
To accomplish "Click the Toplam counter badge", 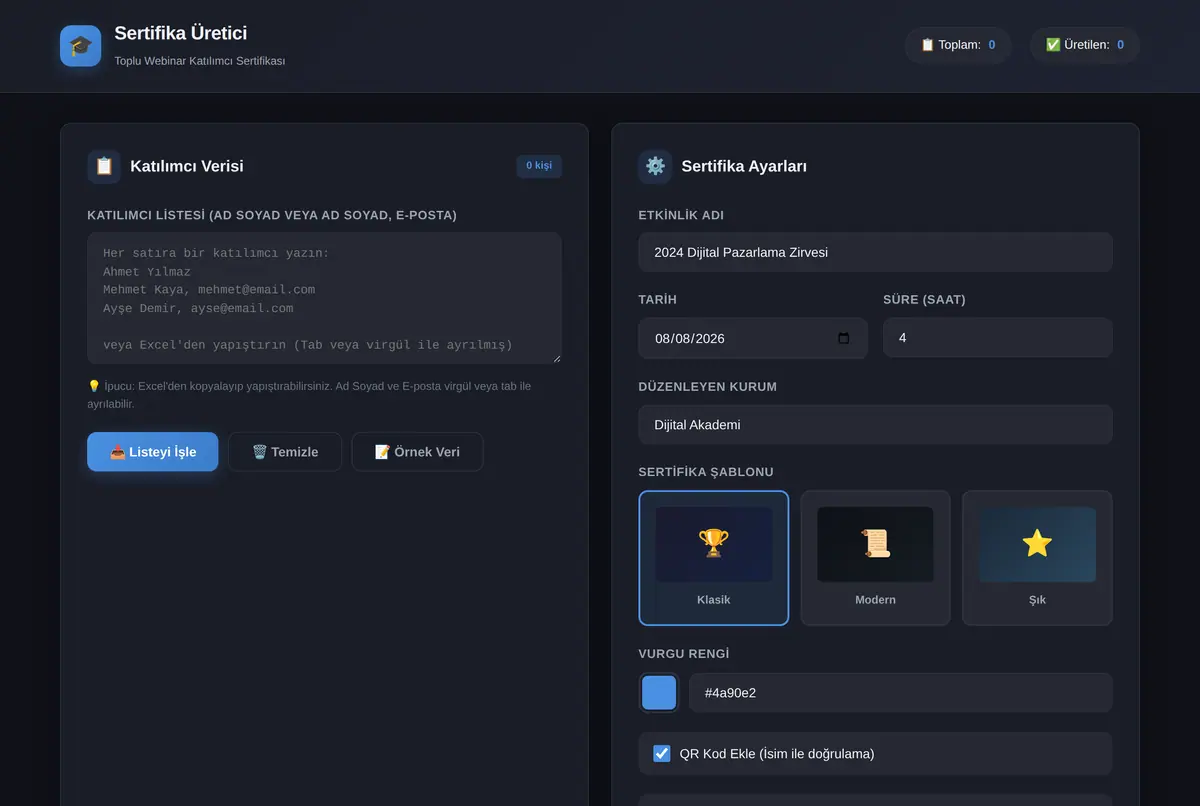I will 958,45.
